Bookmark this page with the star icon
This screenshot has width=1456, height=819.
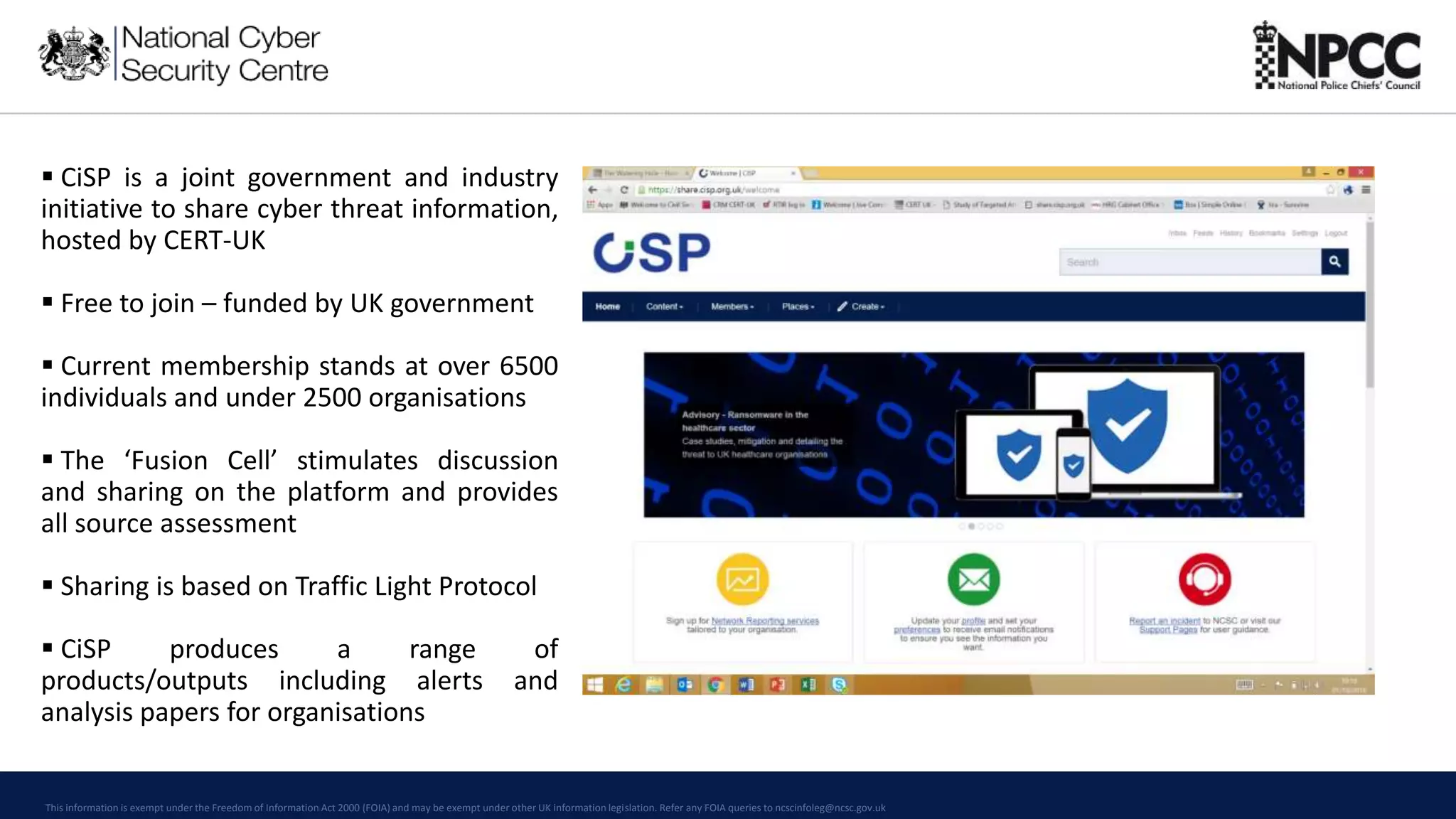[1330, 190]
